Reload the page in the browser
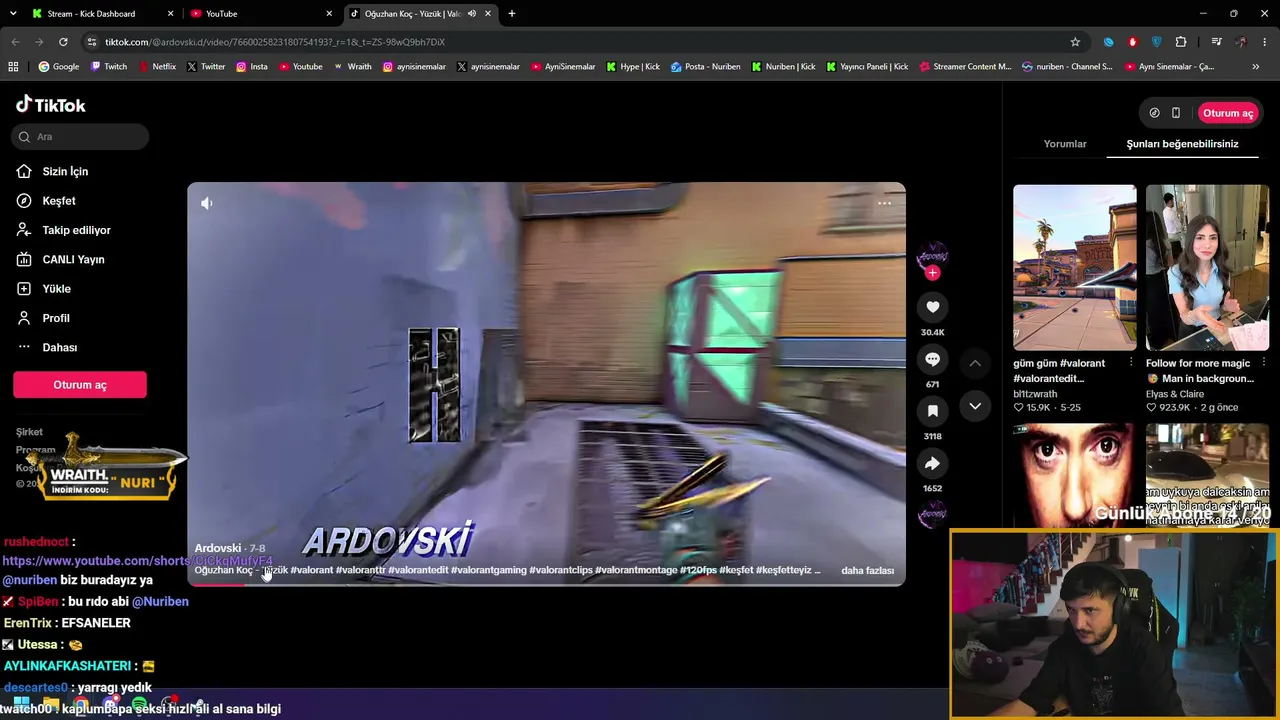1280x720 pixels. pos(63,42)
